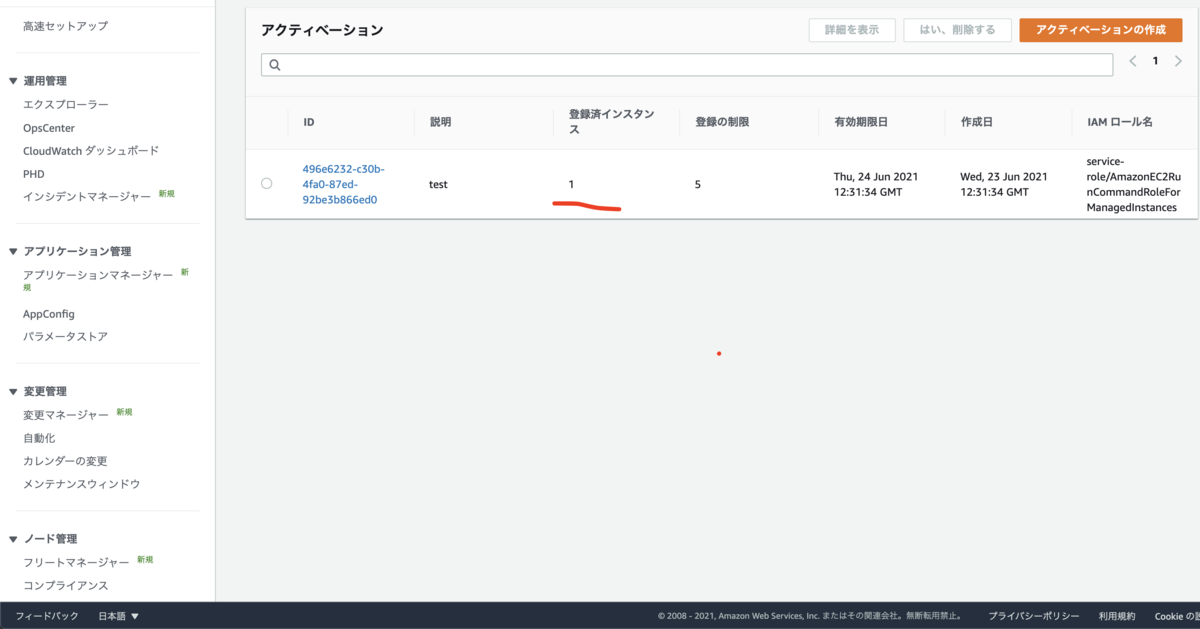The width and height of the screenshot is (1200, 629).
Task: Click inside the activation search field
Action: [x=600, y=64]
